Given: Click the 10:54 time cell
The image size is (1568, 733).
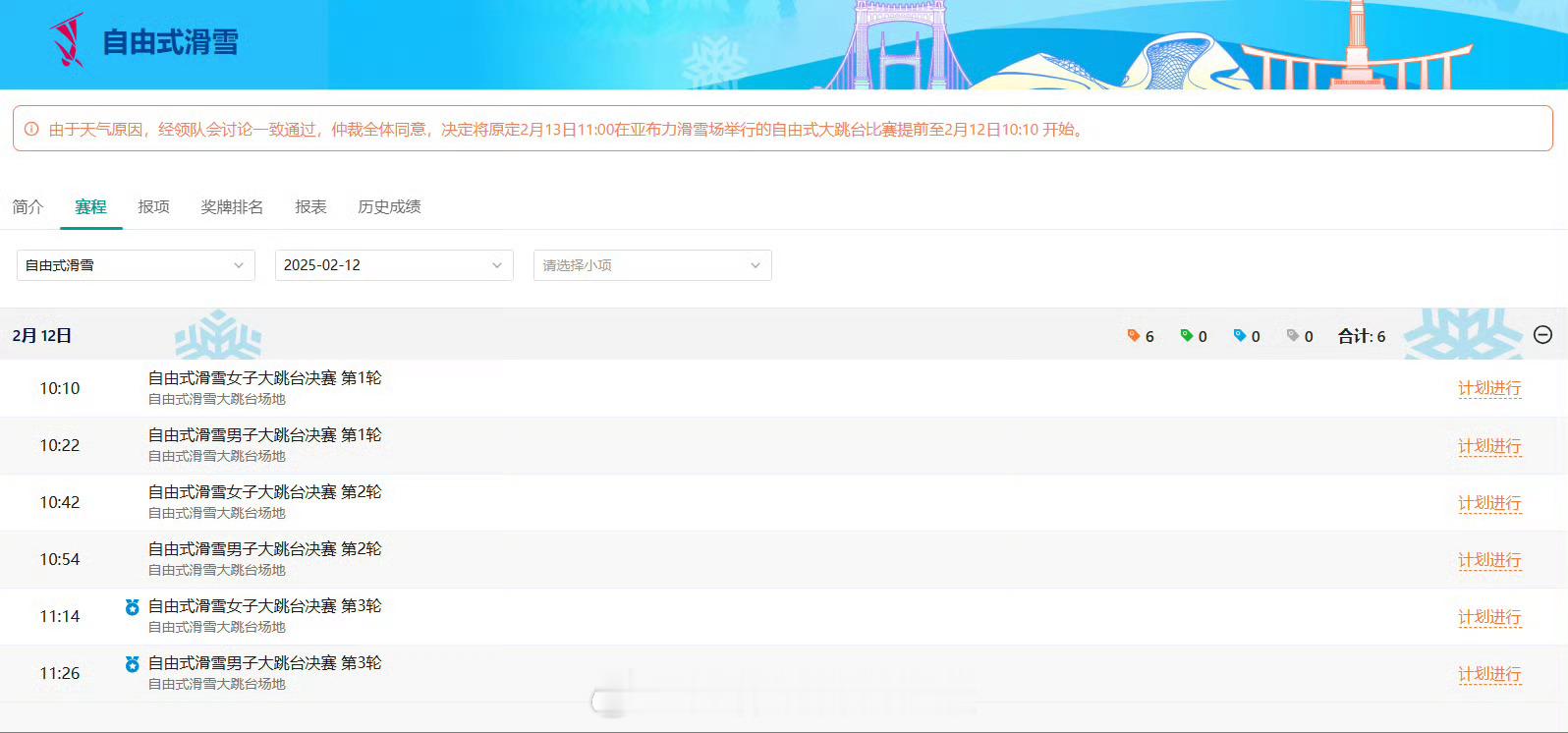Looking at the screenshot, I should (60, 559).
